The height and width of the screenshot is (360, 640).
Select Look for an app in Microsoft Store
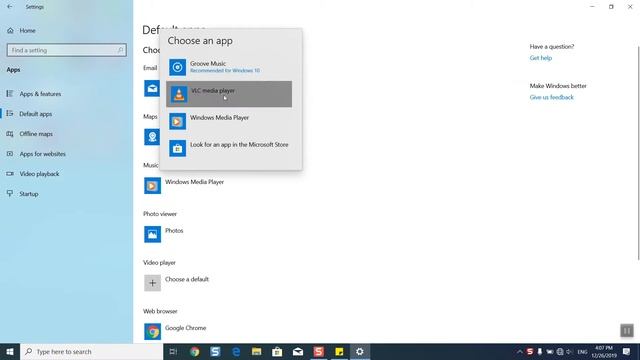click(x=229, y=148)
